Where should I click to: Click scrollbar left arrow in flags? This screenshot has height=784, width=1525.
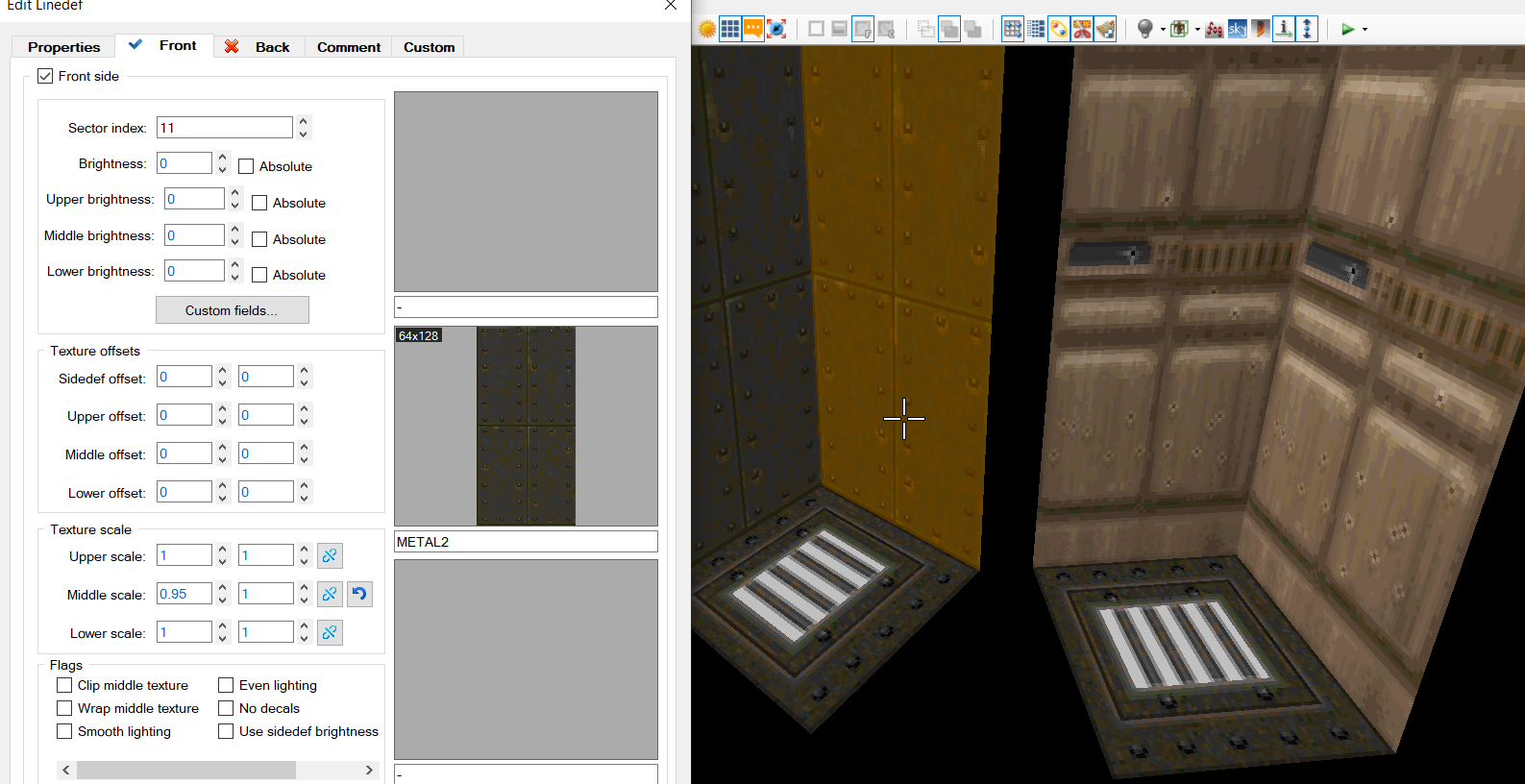(65, 770)
